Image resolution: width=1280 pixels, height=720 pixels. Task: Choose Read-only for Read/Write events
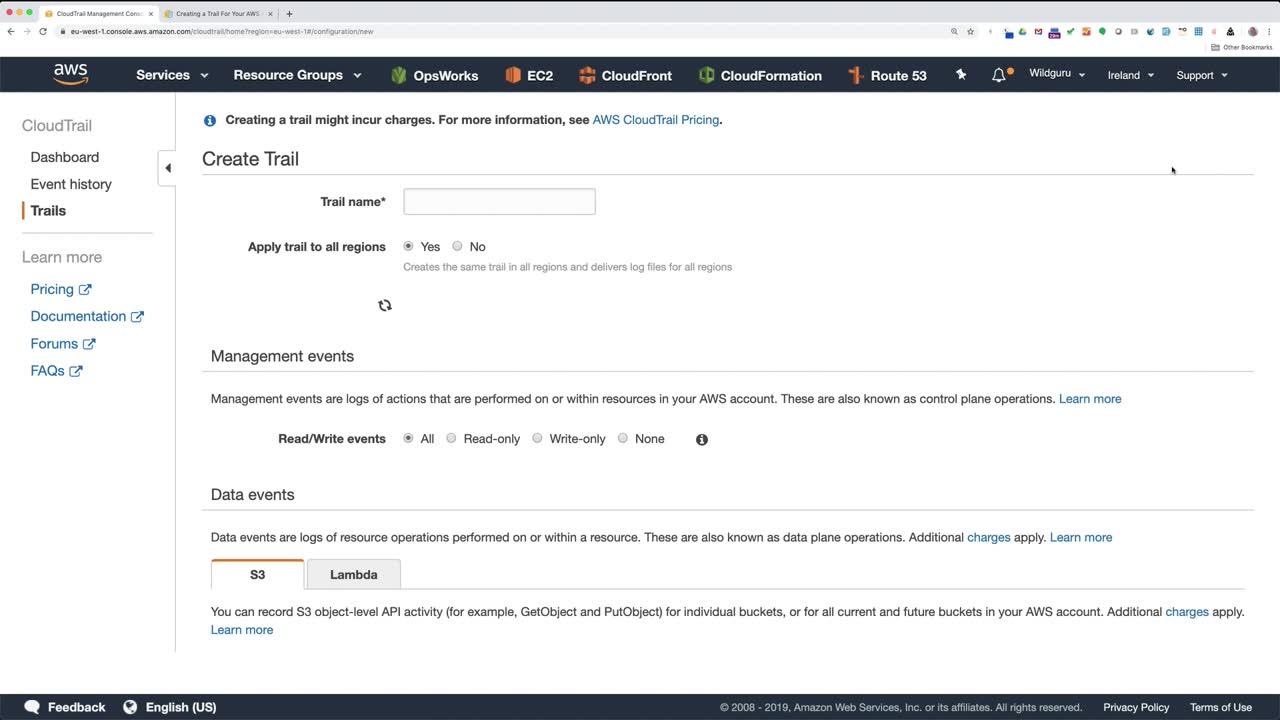point(452,438)
